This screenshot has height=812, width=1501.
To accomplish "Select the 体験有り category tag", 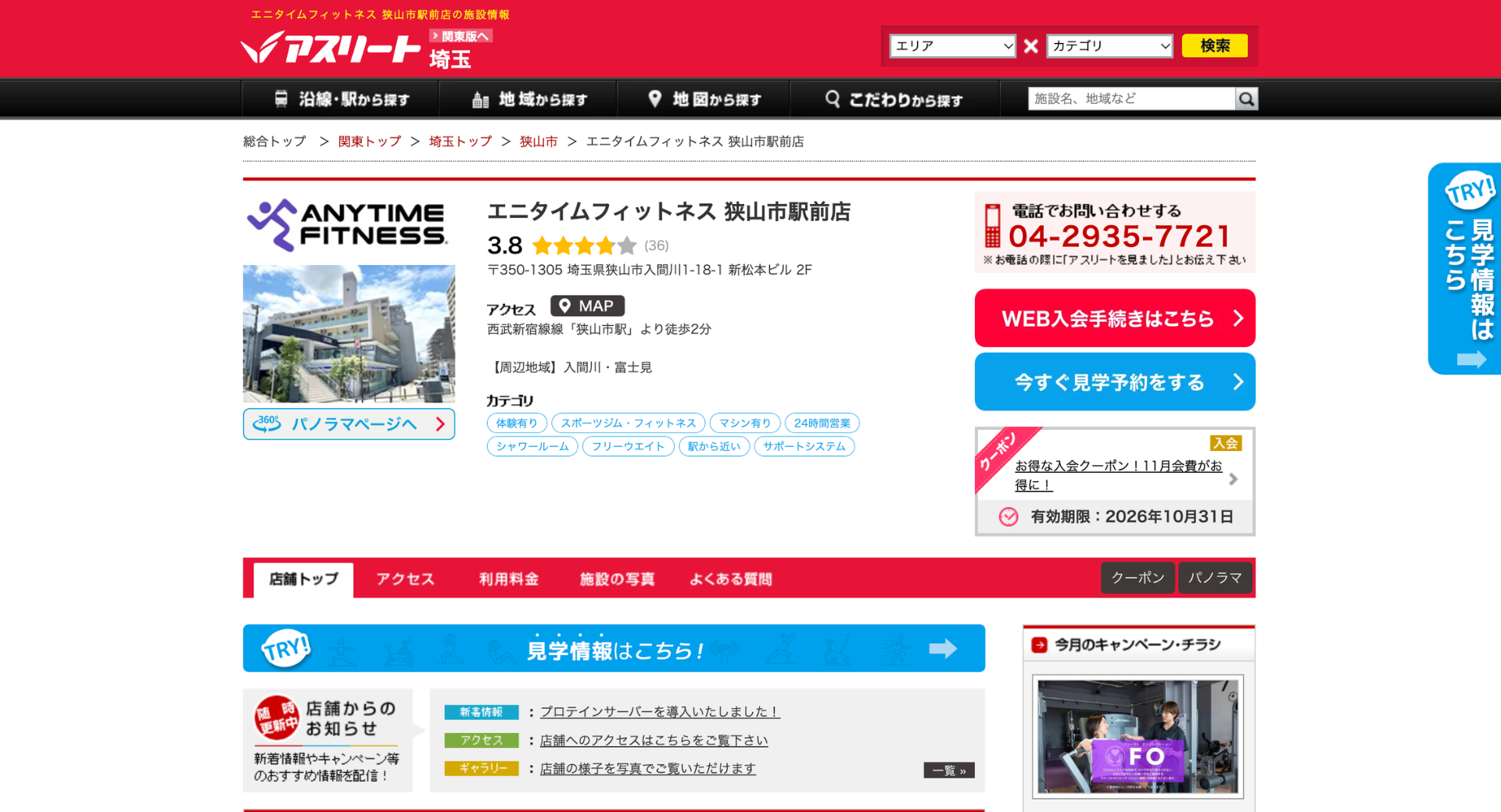I will tap(517, 423).
